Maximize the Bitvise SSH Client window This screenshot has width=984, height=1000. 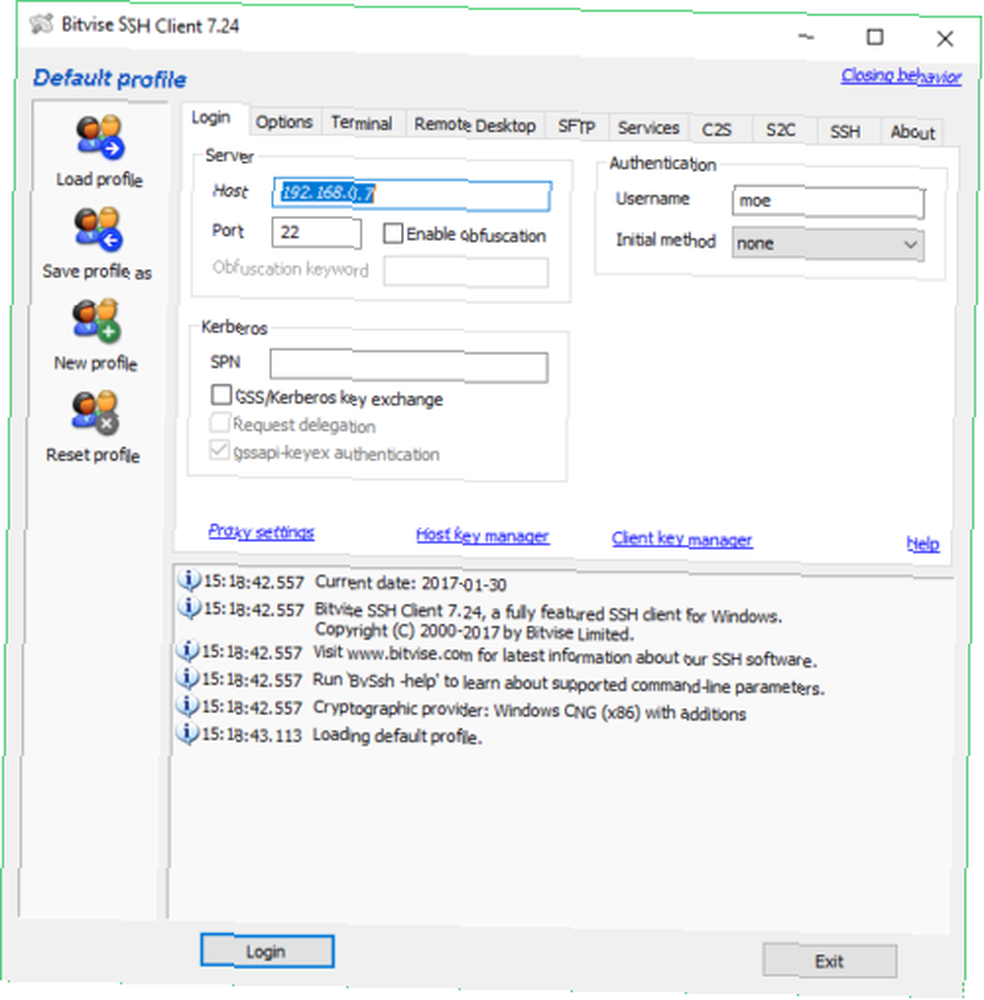[875, 37]
